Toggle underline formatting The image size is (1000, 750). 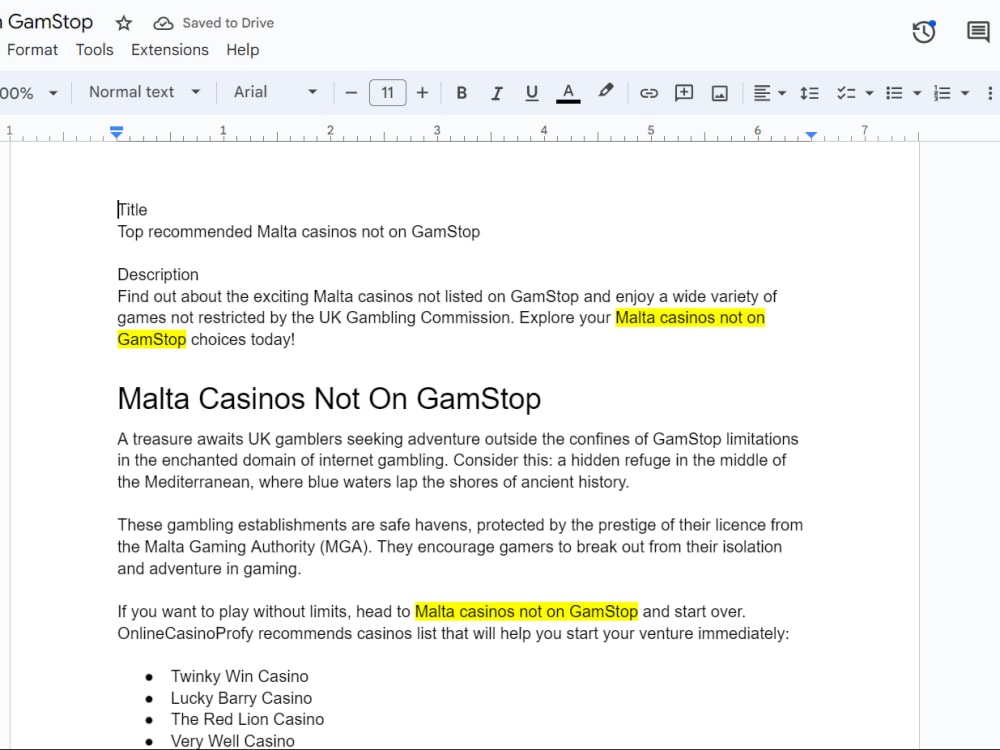(532, 93)
